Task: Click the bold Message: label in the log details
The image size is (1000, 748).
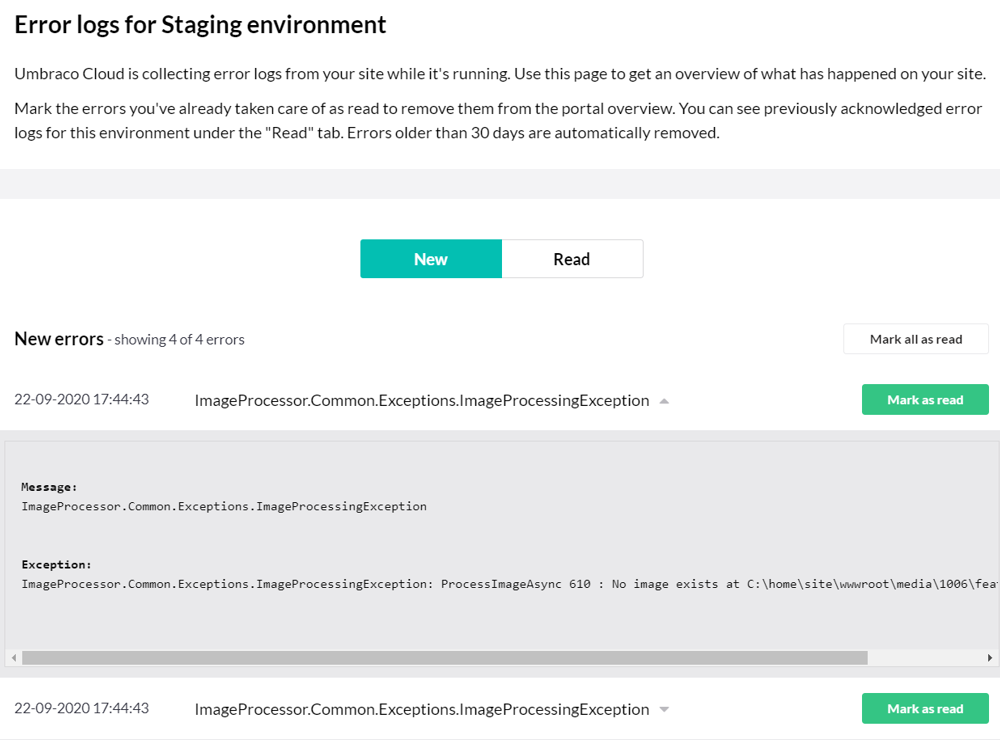Action: tap(49, 487)
